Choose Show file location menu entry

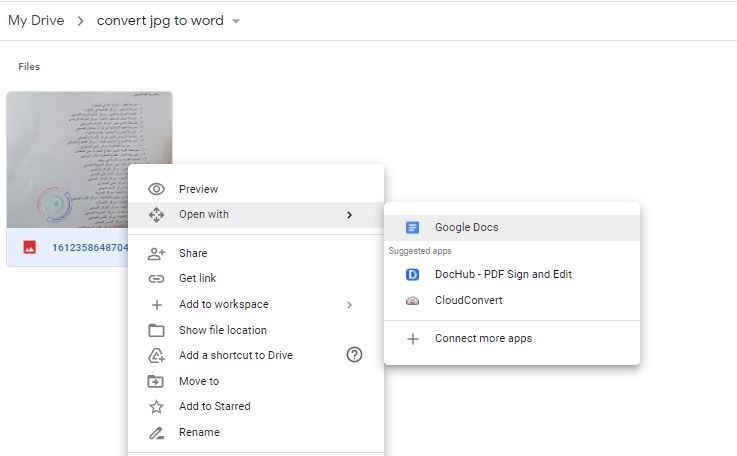point(222,331)
